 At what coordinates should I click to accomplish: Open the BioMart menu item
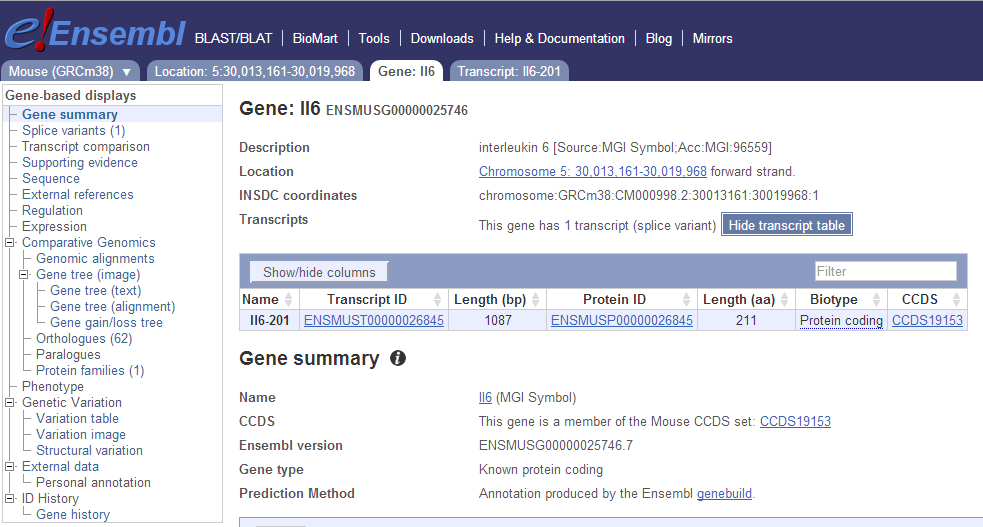pos(315,38)
